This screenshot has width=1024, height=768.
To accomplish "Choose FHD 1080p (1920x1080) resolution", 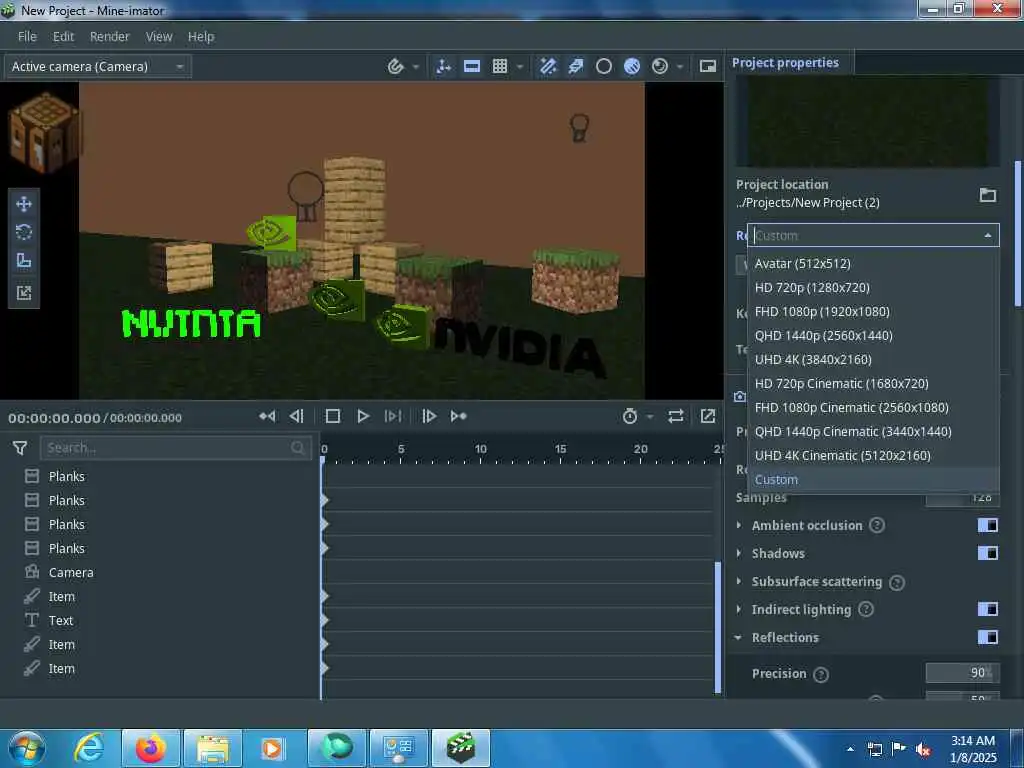I will tap(873, 312).
